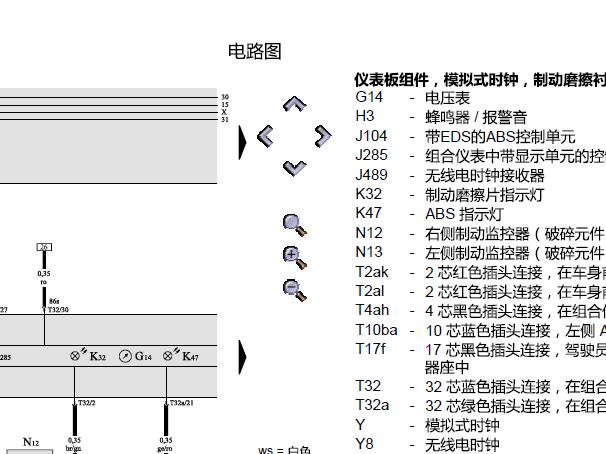This screenshot has width=606, height=454.
Task: Click the zoom in magnifier icon
Action: [x=295, y=258]
